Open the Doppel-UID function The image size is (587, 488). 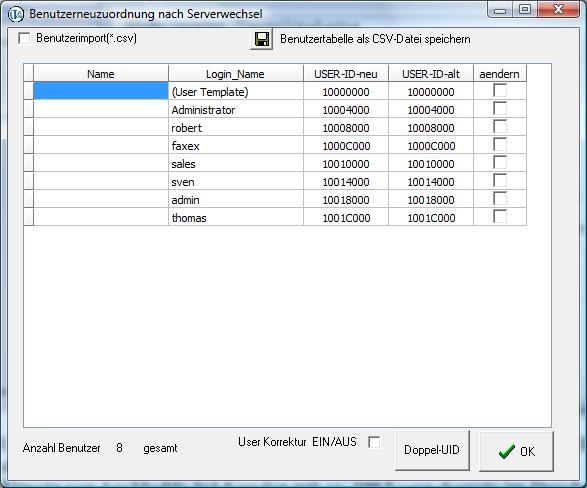point(432,450)
